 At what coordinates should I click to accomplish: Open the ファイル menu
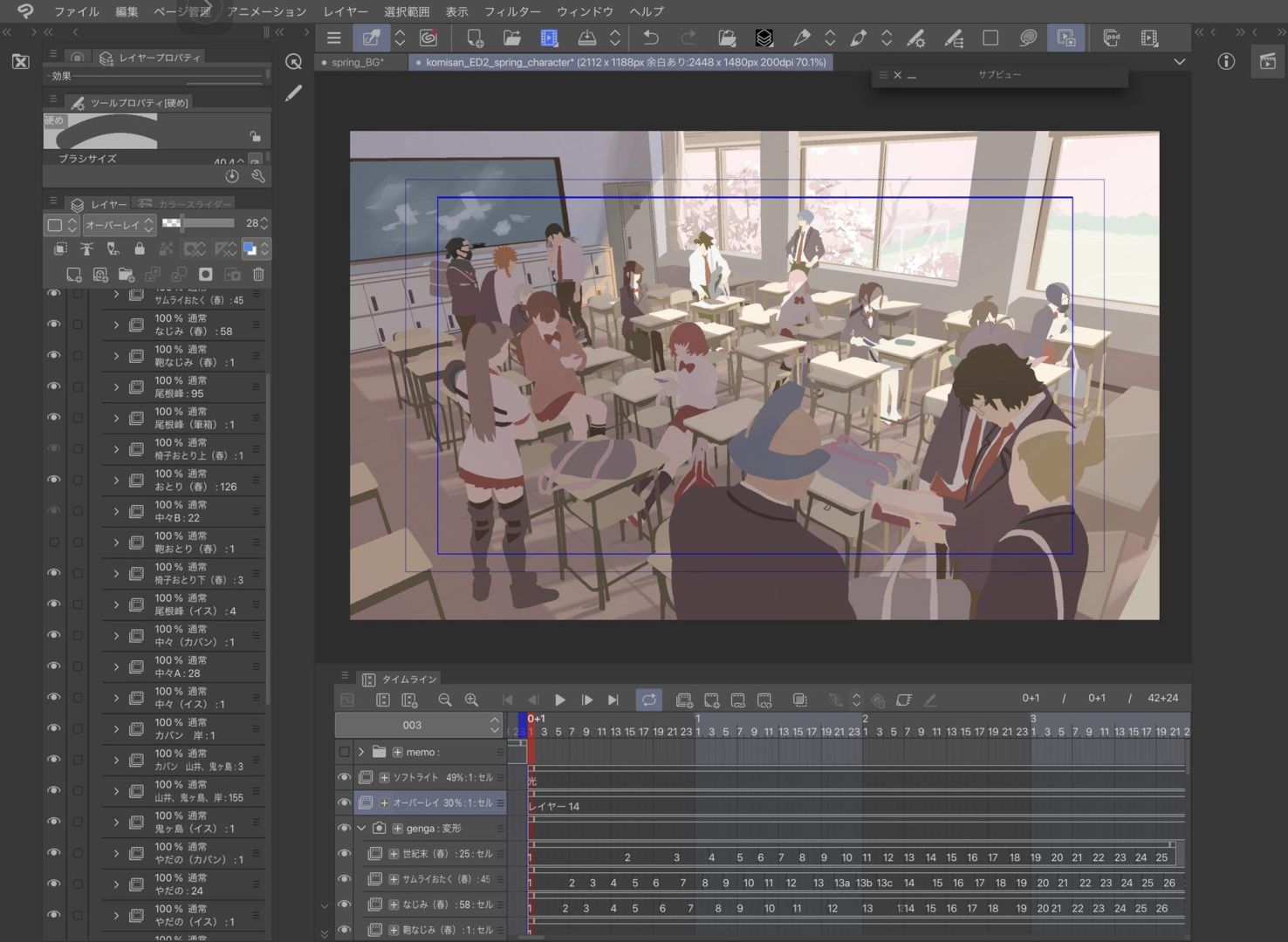coord(76,11)
